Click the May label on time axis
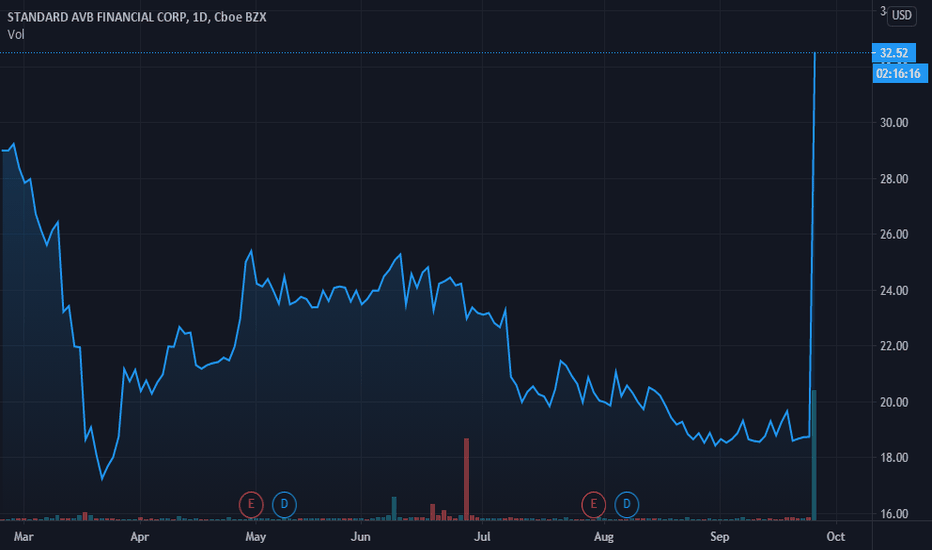This screenshot has width=932, height=550. [x=256, y=537]
